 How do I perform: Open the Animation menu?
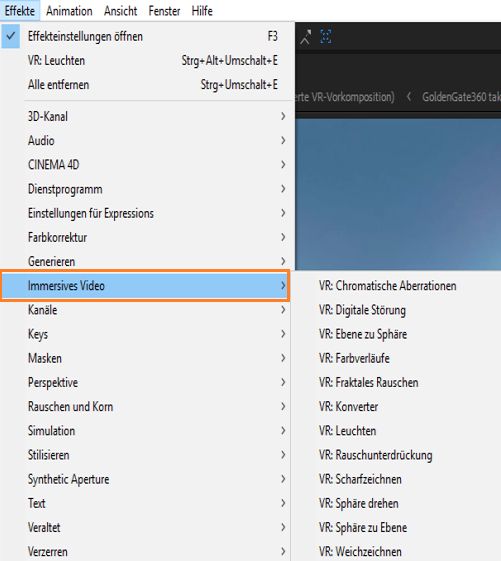coord(69,11)
